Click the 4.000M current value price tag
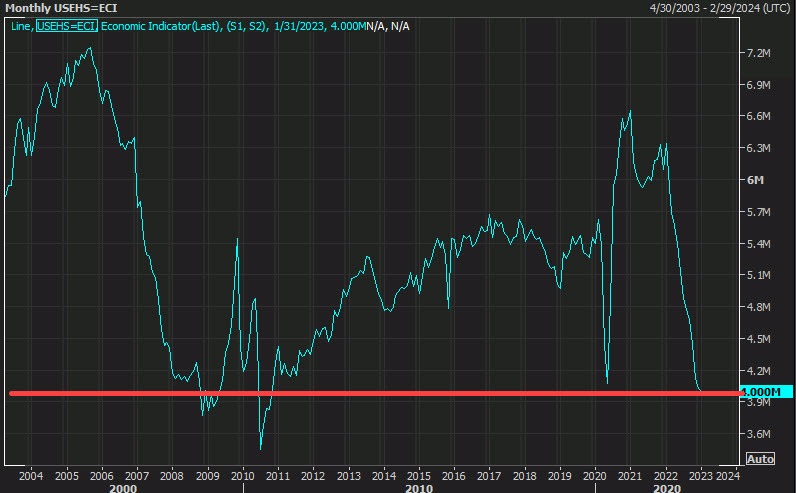The width and height of the screenshot is (796, 493). pos(766,391)
